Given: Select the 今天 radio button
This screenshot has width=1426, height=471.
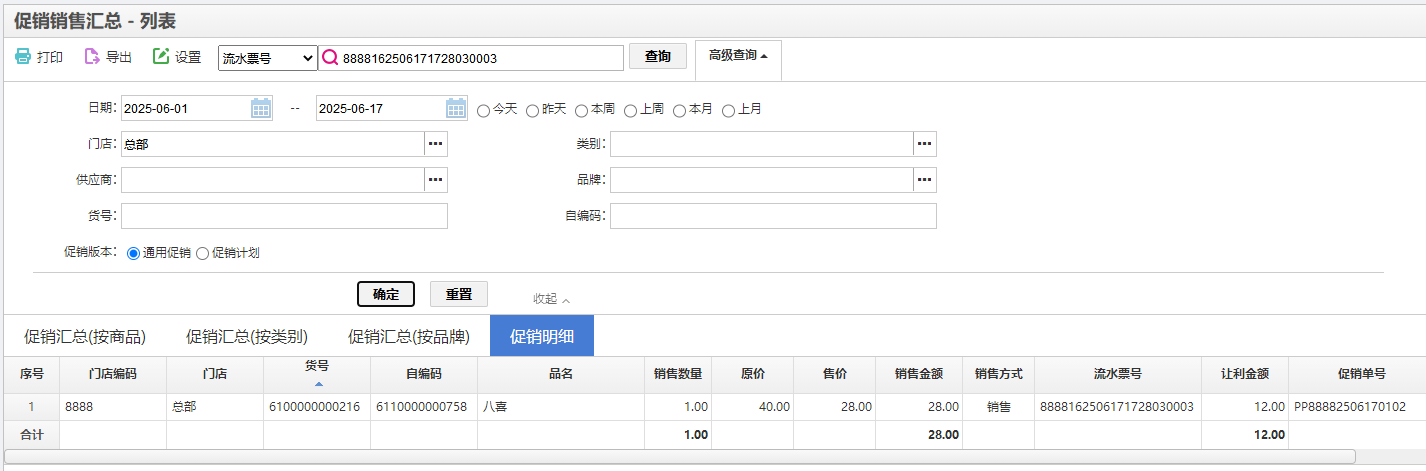Looking at the screenshot, I should coord(484,110).
